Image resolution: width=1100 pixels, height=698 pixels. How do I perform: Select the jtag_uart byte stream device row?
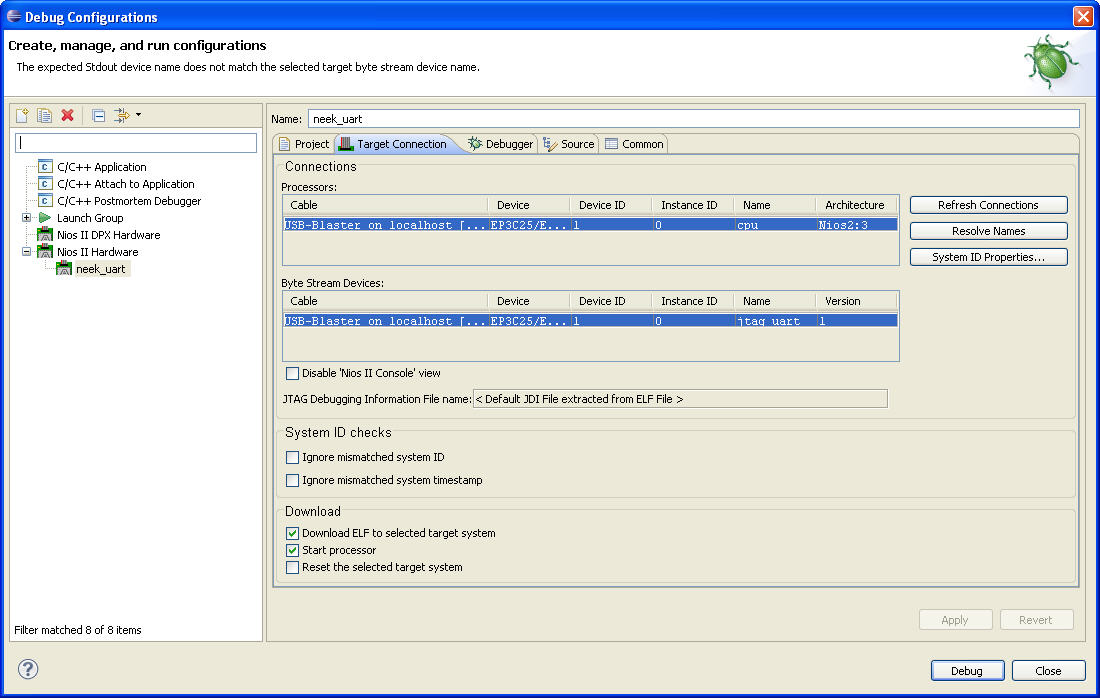point(590,321)
